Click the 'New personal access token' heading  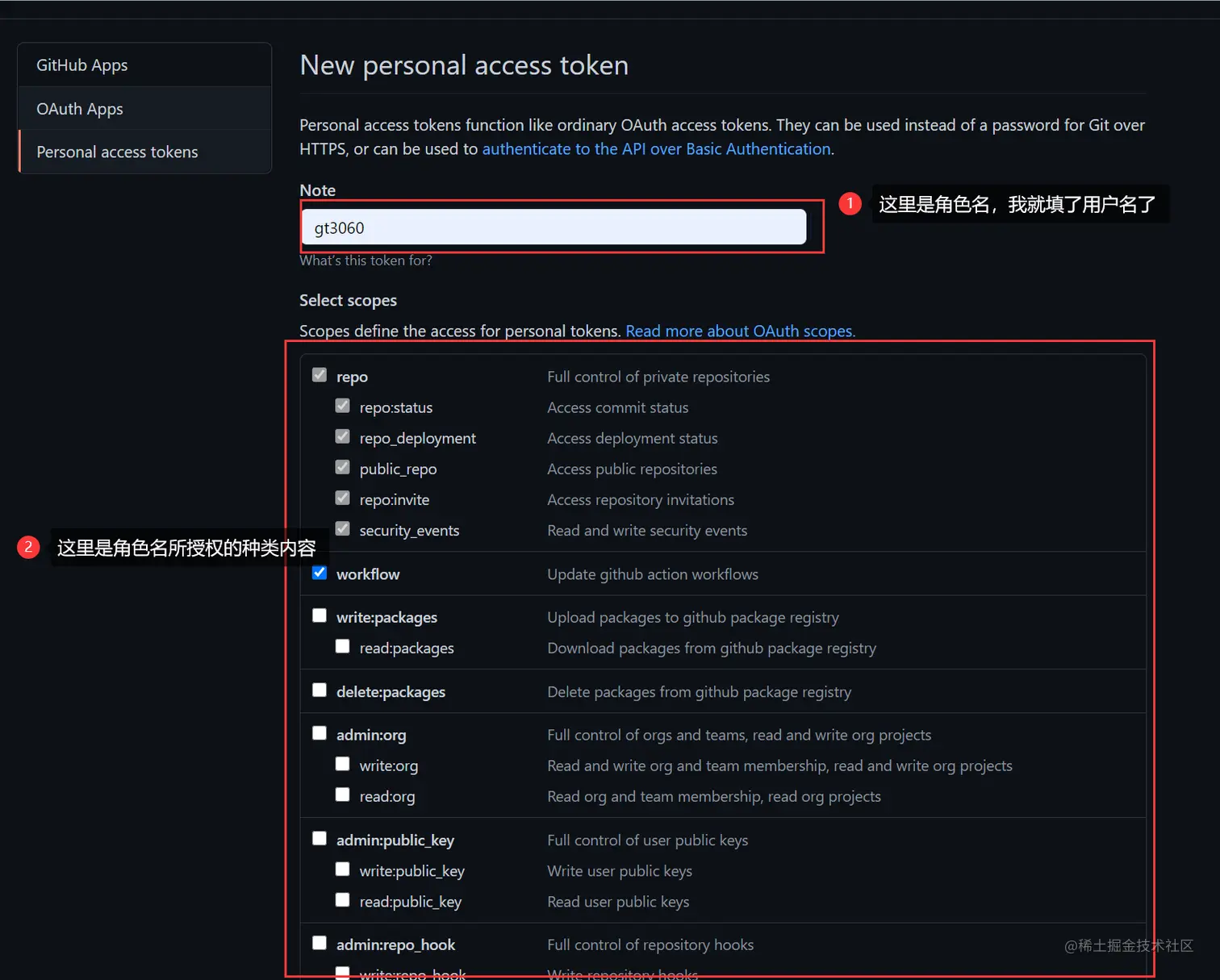(464, 65)
